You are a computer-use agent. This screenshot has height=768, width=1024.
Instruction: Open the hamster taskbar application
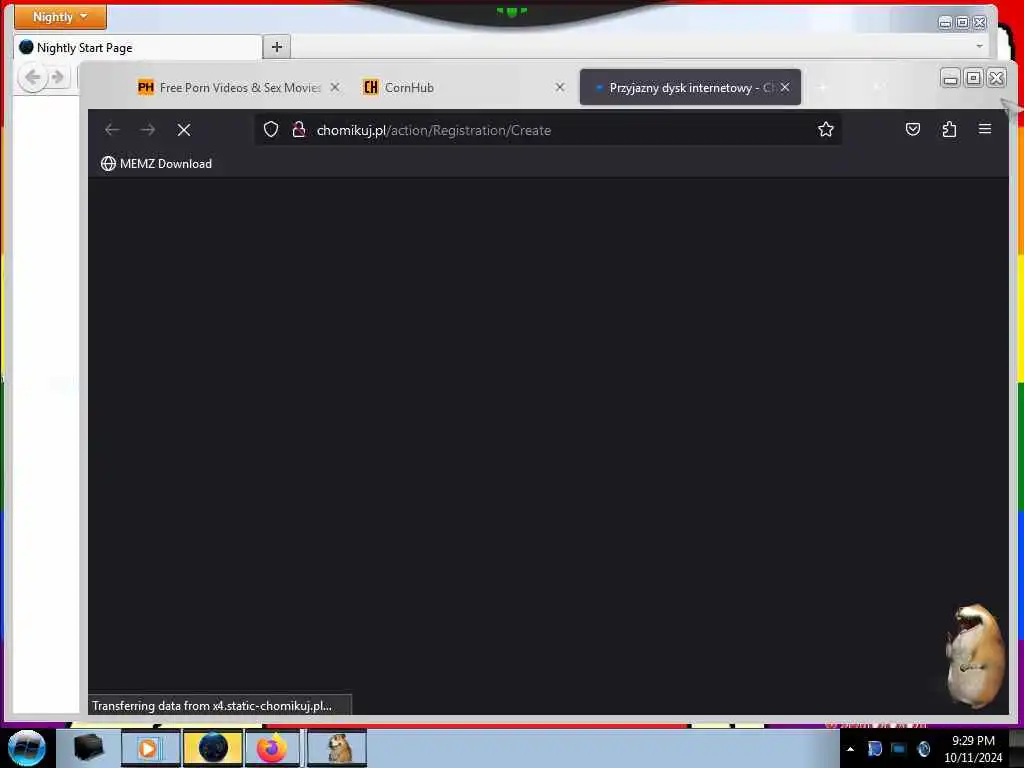click(x=337, y=748)
